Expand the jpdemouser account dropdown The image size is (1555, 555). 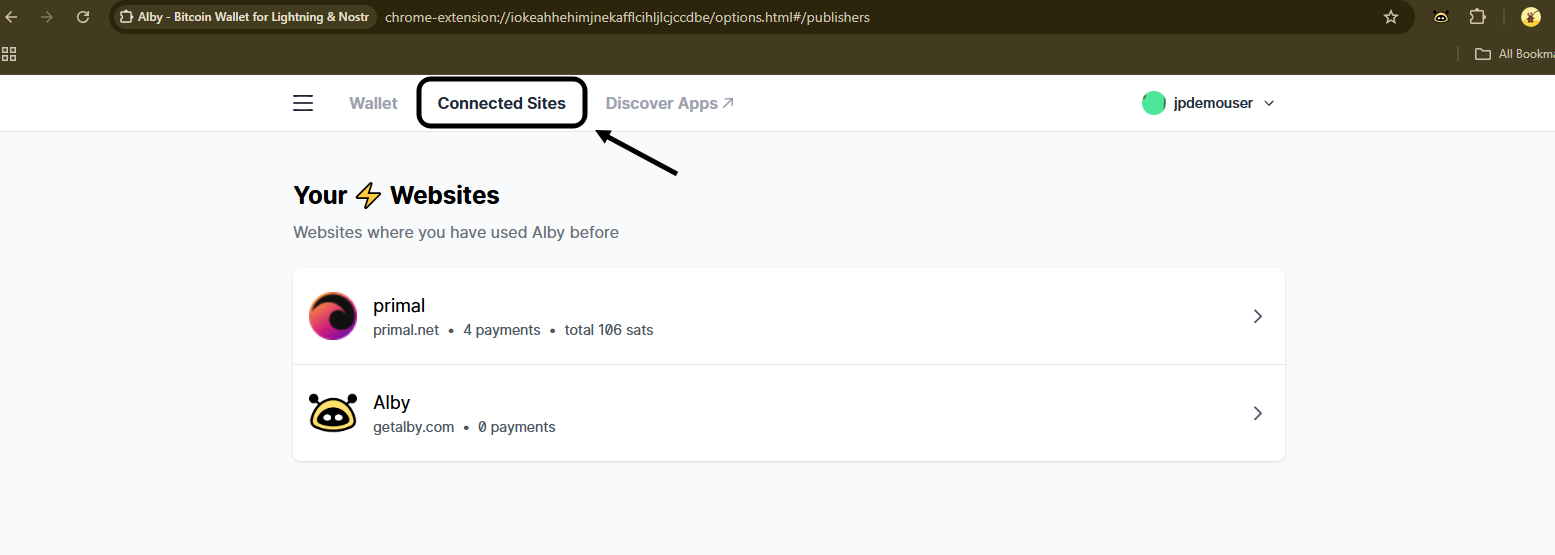click(1269, 103)
